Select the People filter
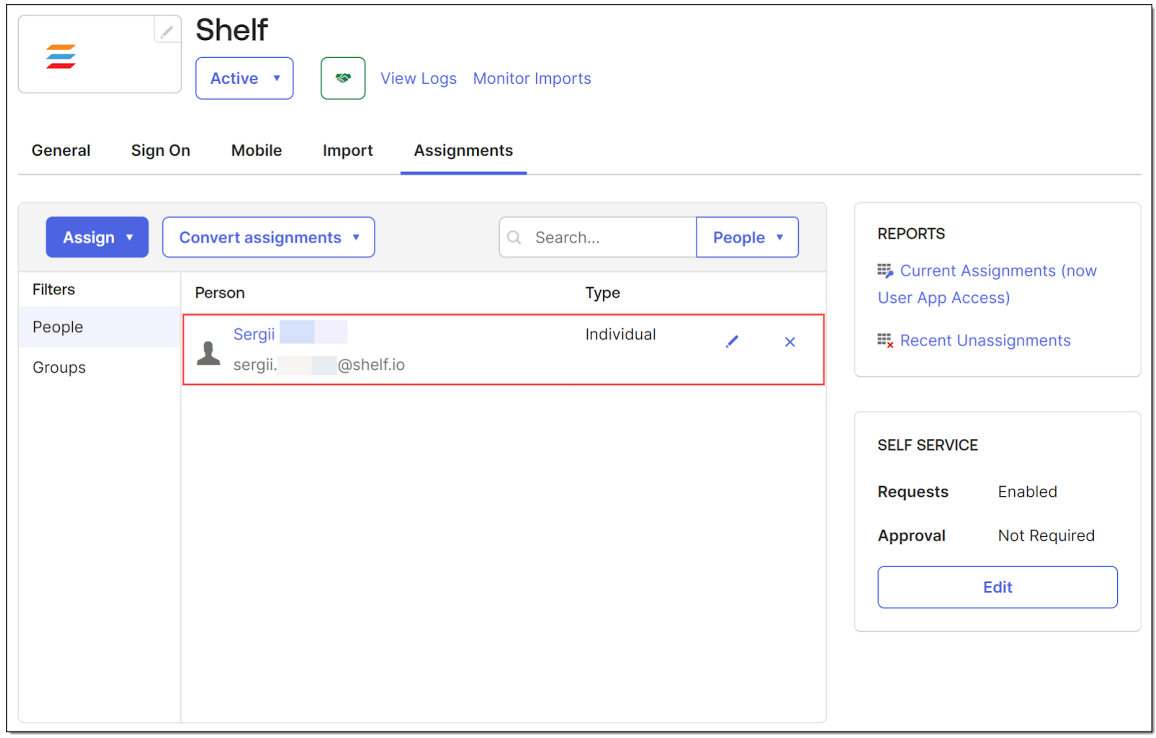1156x738 pixels. [100, 327]
